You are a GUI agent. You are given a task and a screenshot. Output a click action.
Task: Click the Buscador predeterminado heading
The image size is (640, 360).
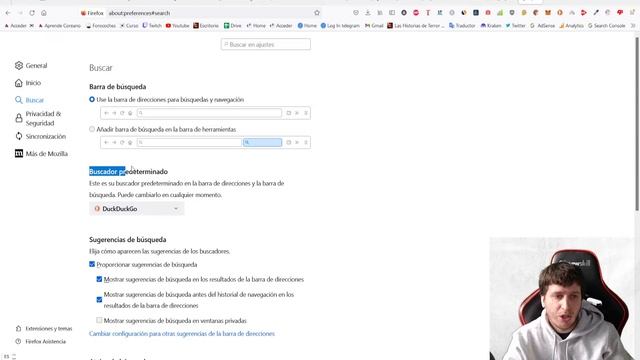click(128, 171)
